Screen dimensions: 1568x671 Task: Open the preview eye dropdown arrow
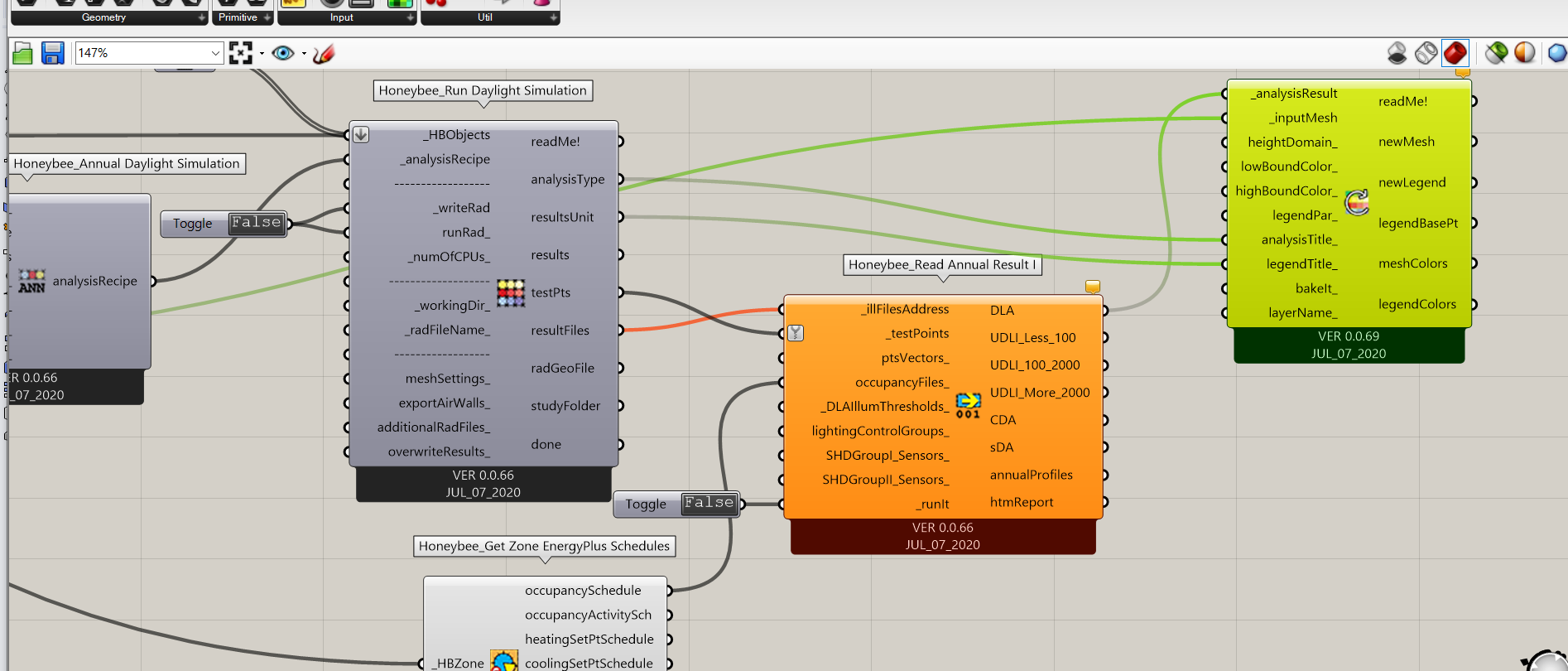304,54
